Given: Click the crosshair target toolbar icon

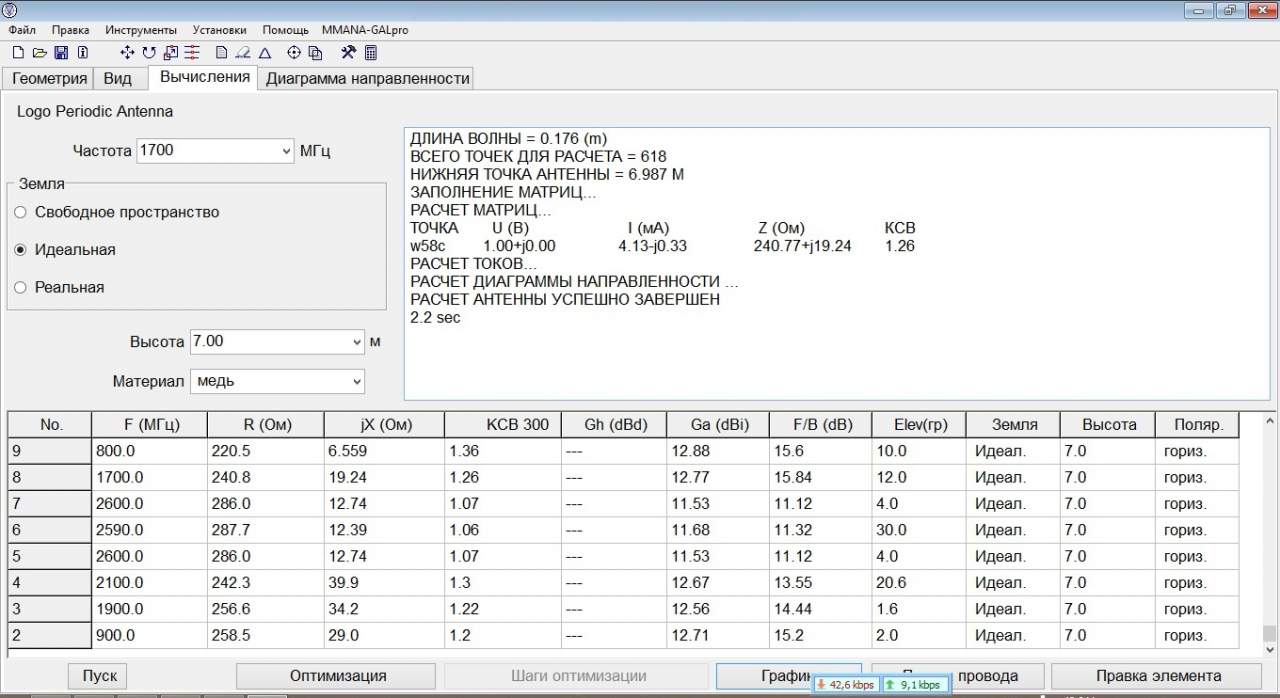Looking at the screenshot, I should 294,53.
